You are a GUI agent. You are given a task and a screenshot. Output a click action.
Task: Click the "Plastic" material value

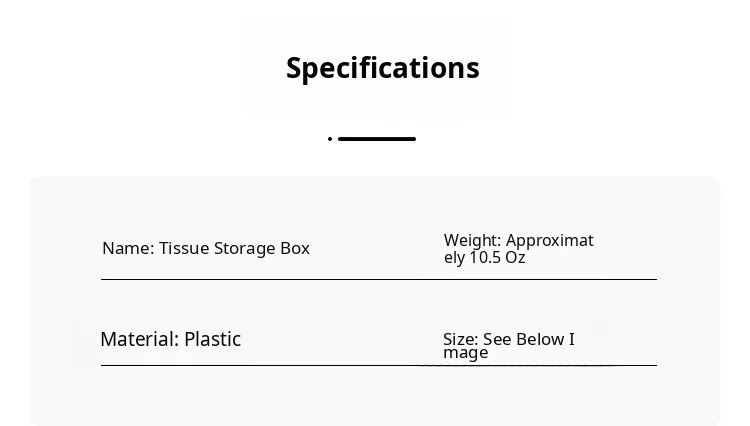pos(213,339)
